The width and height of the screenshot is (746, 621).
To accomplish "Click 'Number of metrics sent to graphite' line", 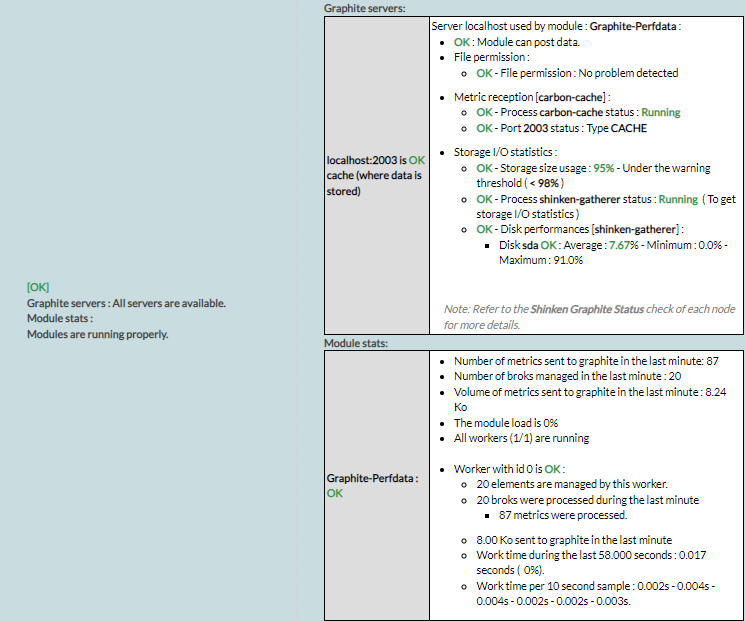I will [586, 360].
